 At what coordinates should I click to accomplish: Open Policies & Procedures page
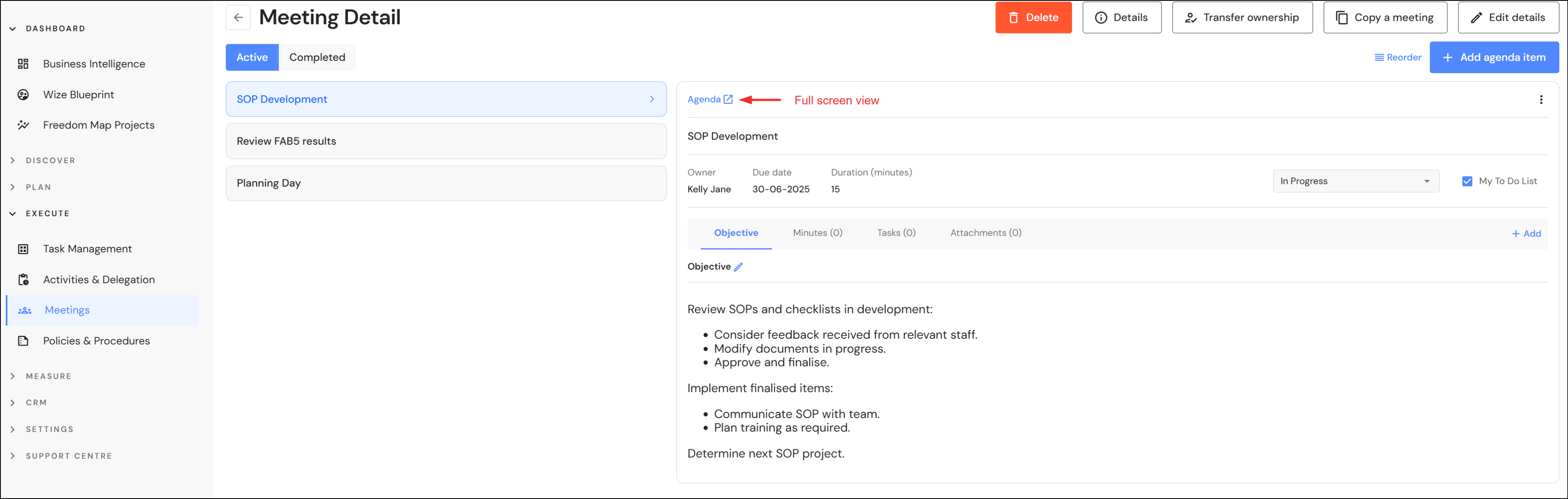tap(96, 341)
